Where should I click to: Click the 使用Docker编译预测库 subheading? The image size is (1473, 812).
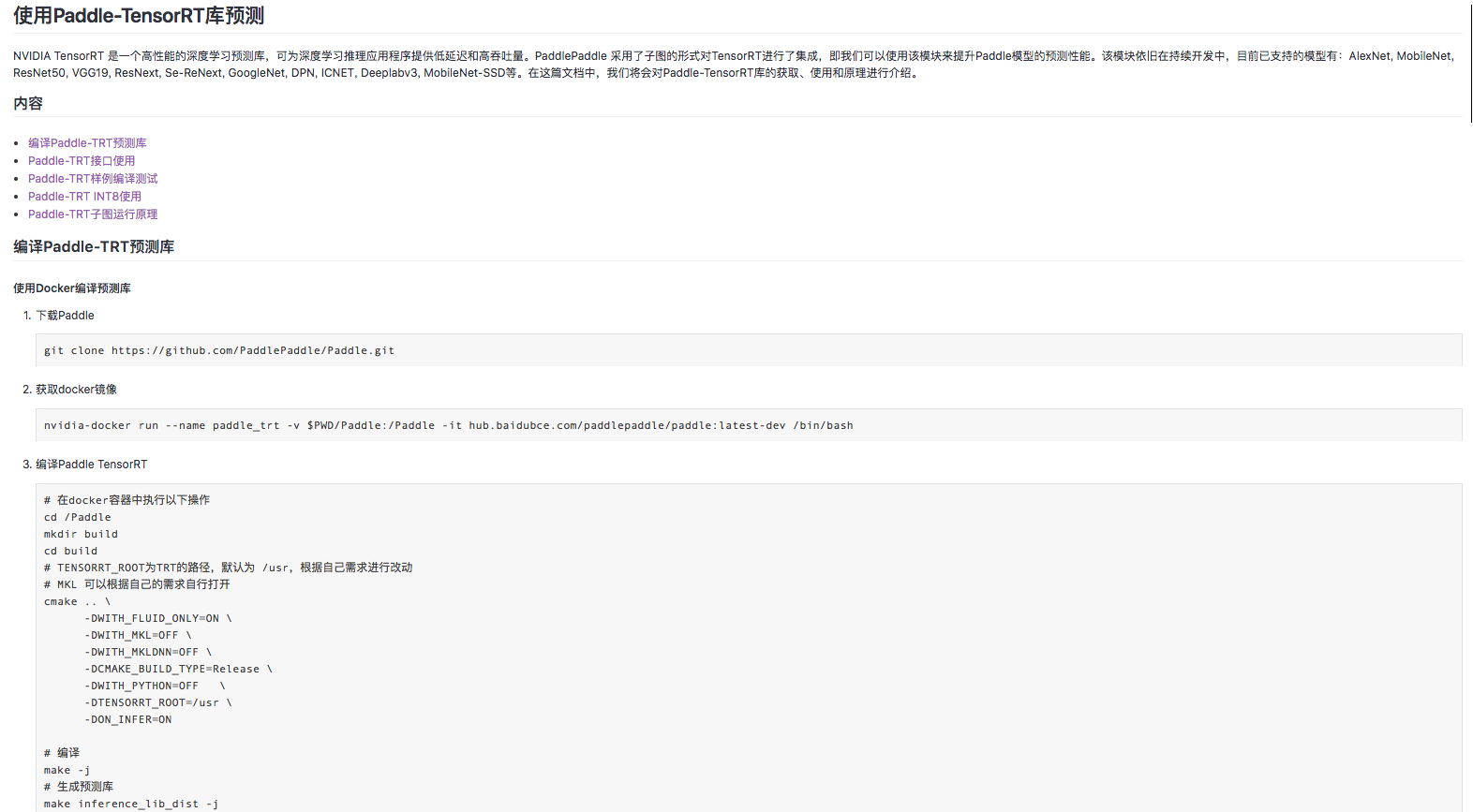[72, 288]
